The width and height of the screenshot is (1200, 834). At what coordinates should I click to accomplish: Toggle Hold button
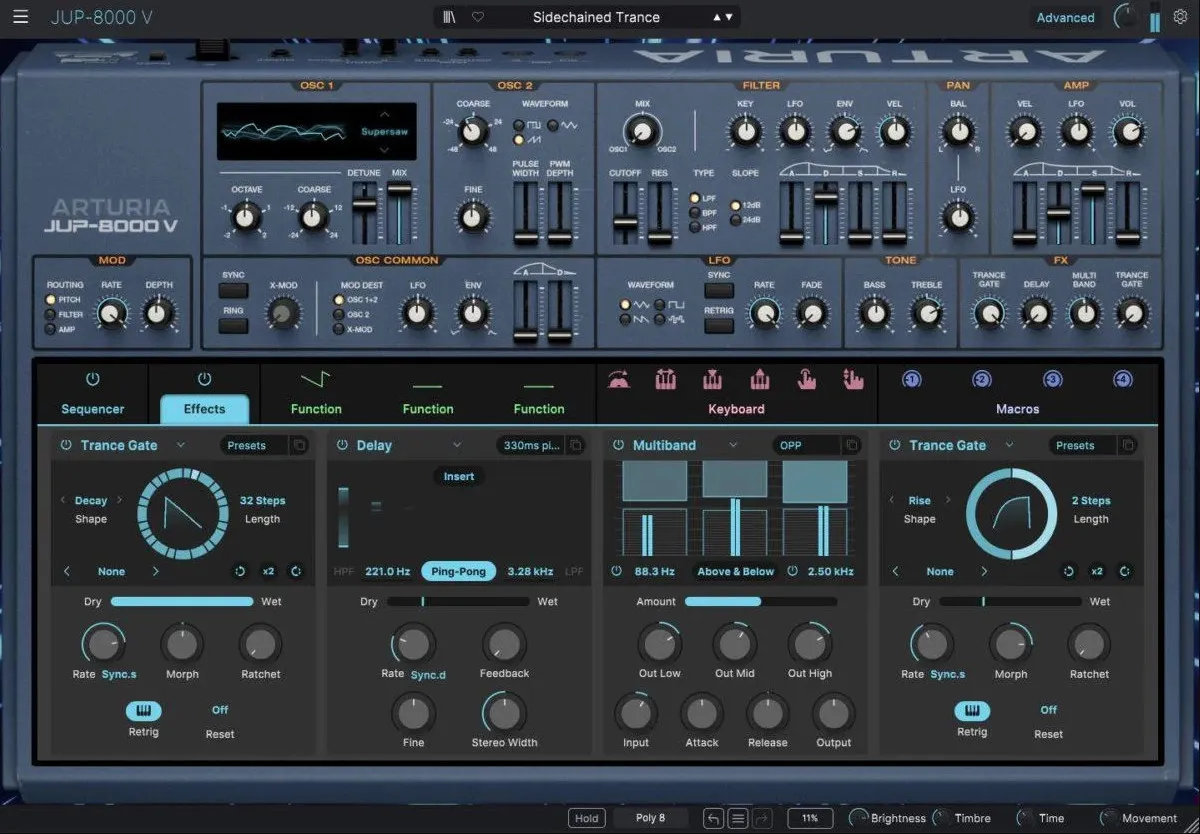587,818
